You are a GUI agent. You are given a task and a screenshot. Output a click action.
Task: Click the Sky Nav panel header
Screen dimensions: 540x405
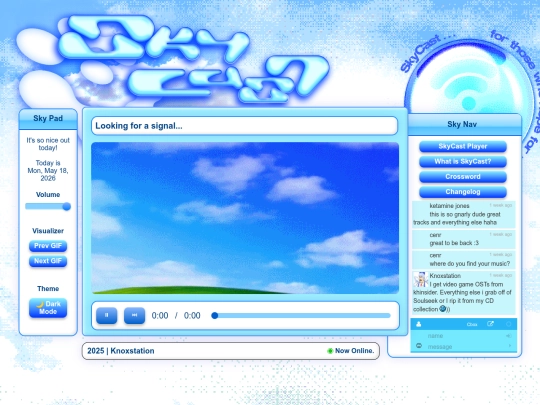click(464, 124)
